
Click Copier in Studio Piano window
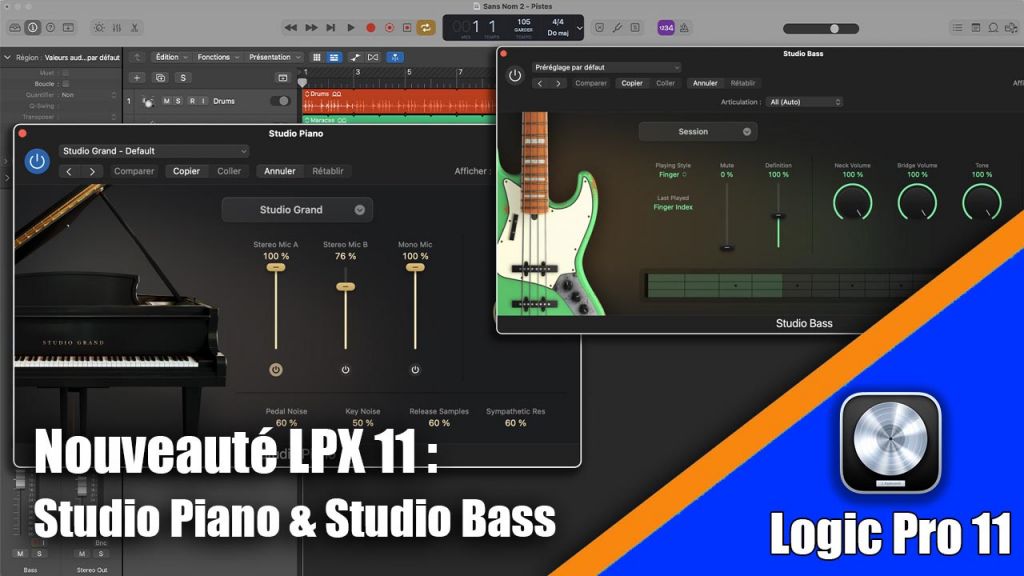point(186,171)
